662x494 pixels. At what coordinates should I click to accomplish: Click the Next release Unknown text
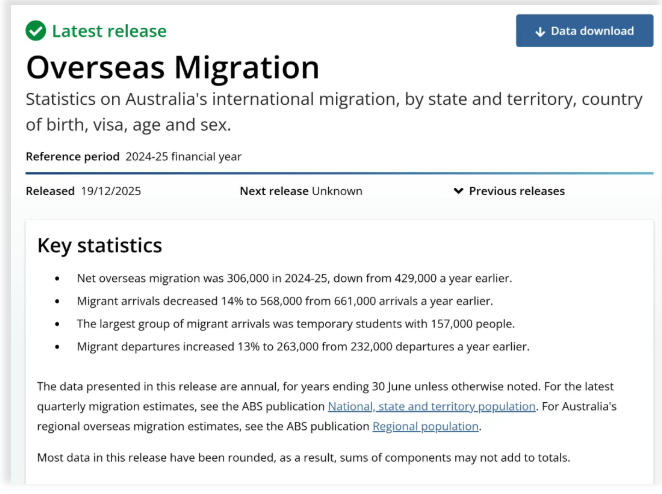tap(301, 191)
